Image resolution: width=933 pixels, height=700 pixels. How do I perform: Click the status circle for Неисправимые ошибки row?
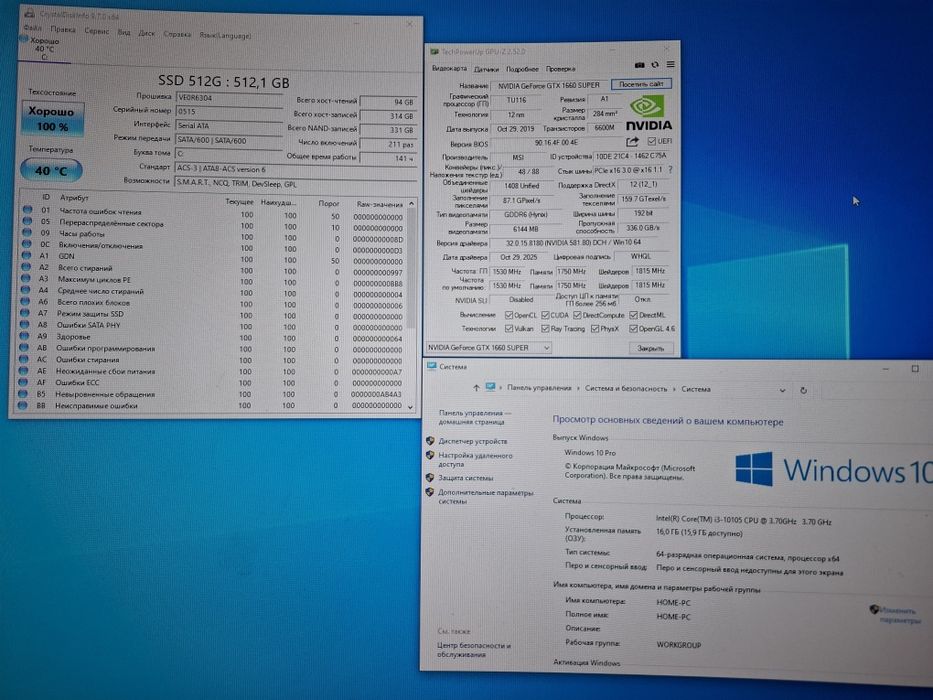click(23, 405)
